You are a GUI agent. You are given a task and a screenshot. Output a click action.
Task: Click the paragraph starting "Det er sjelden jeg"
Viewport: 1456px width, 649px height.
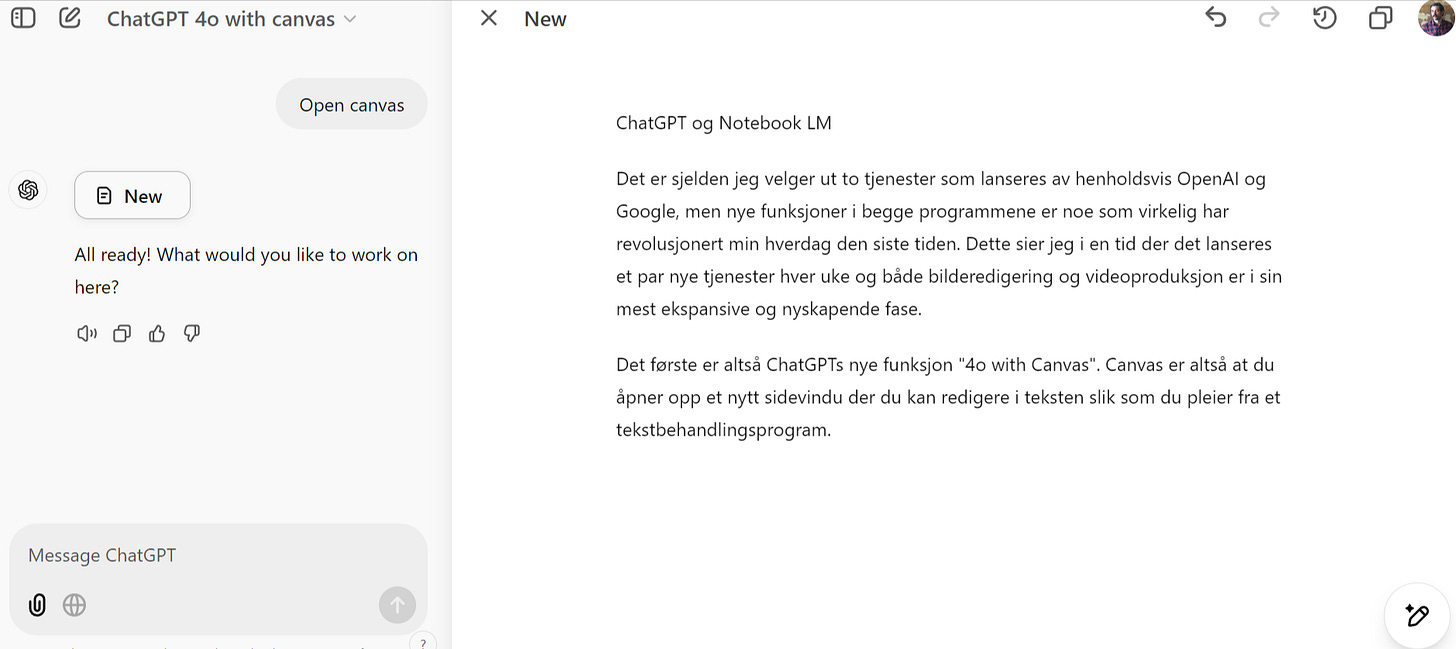[x=949, y=244]
